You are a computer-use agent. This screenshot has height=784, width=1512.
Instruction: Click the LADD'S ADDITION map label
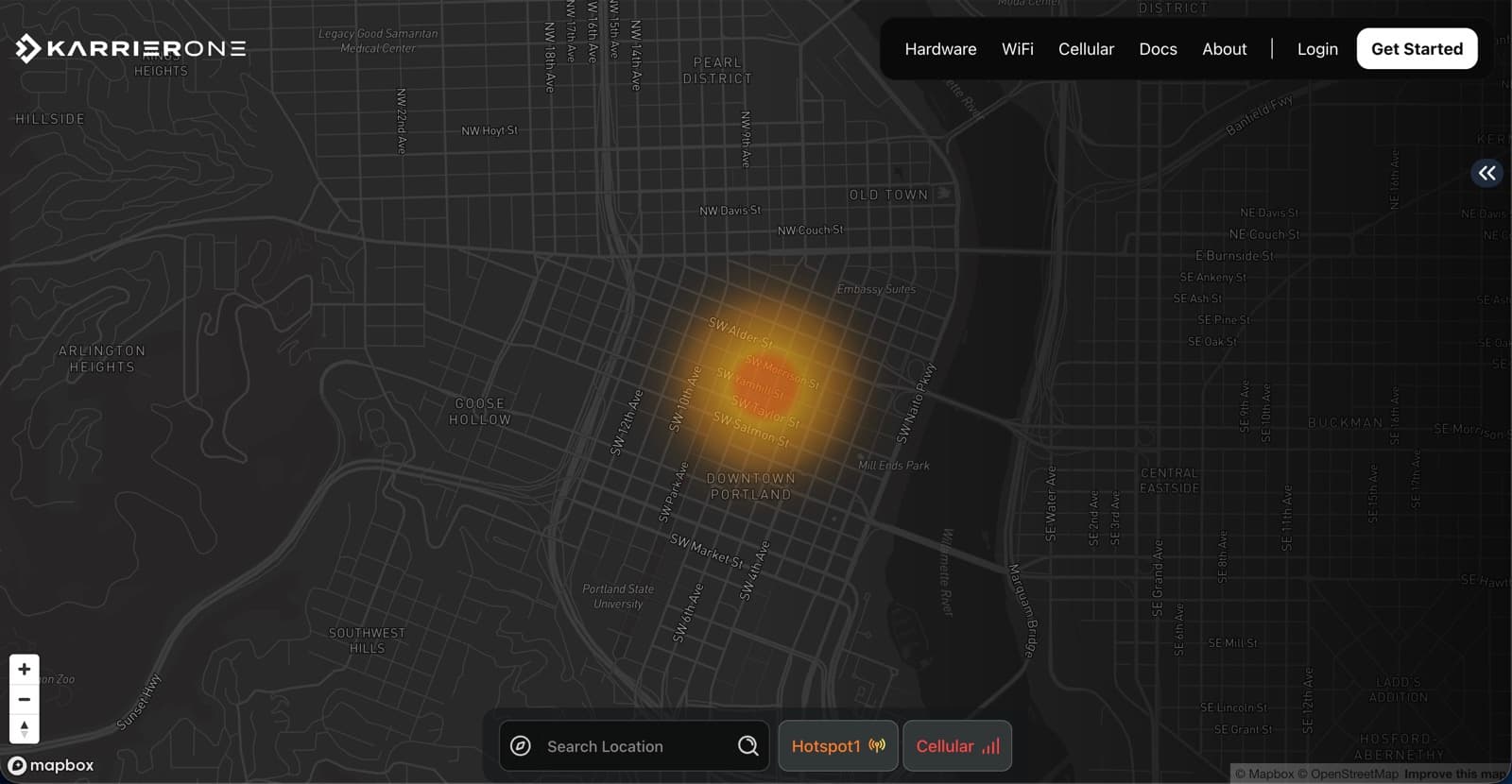(1399, 690)
